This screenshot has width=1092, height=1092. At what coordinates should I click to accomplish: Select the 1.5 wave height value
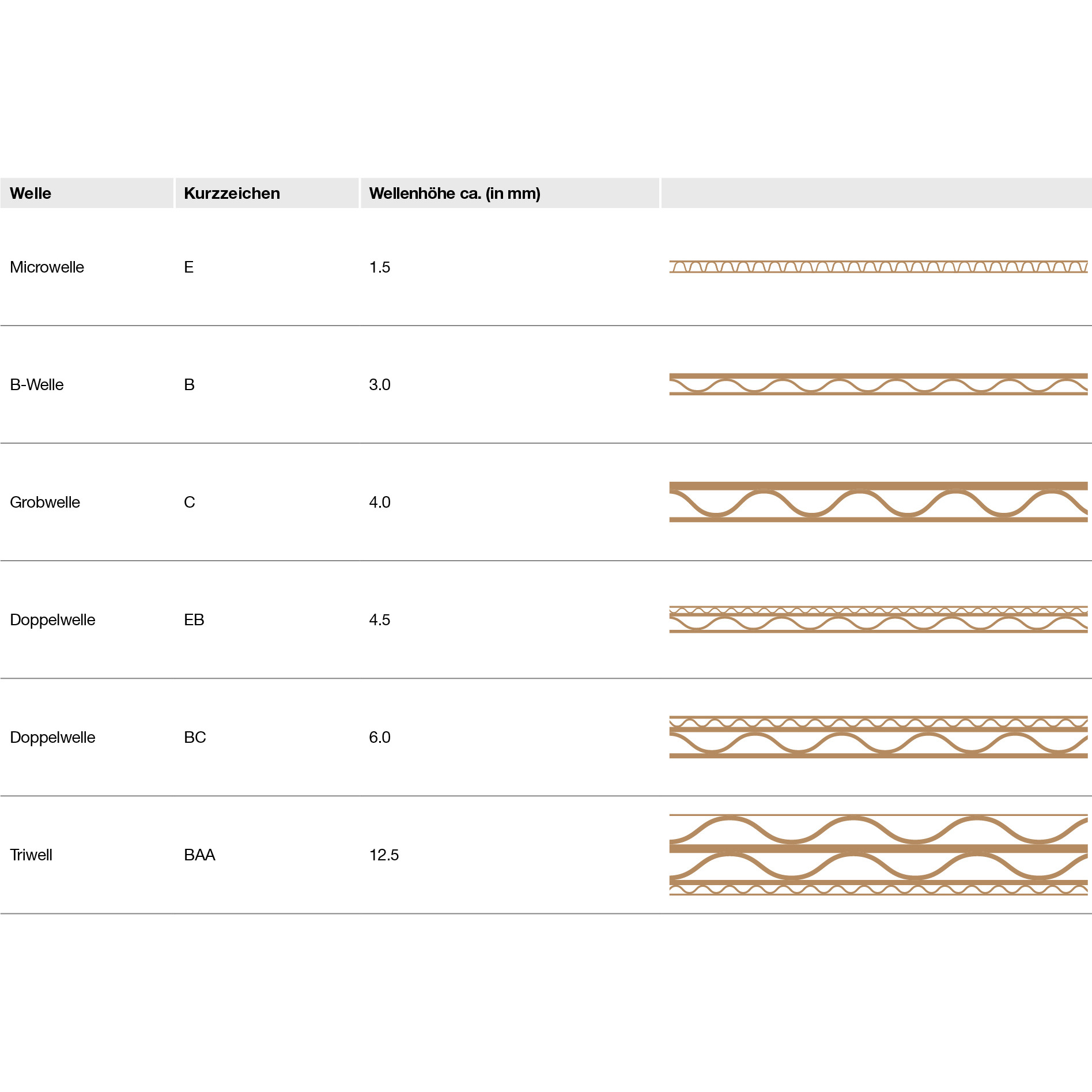click(380, 267)
